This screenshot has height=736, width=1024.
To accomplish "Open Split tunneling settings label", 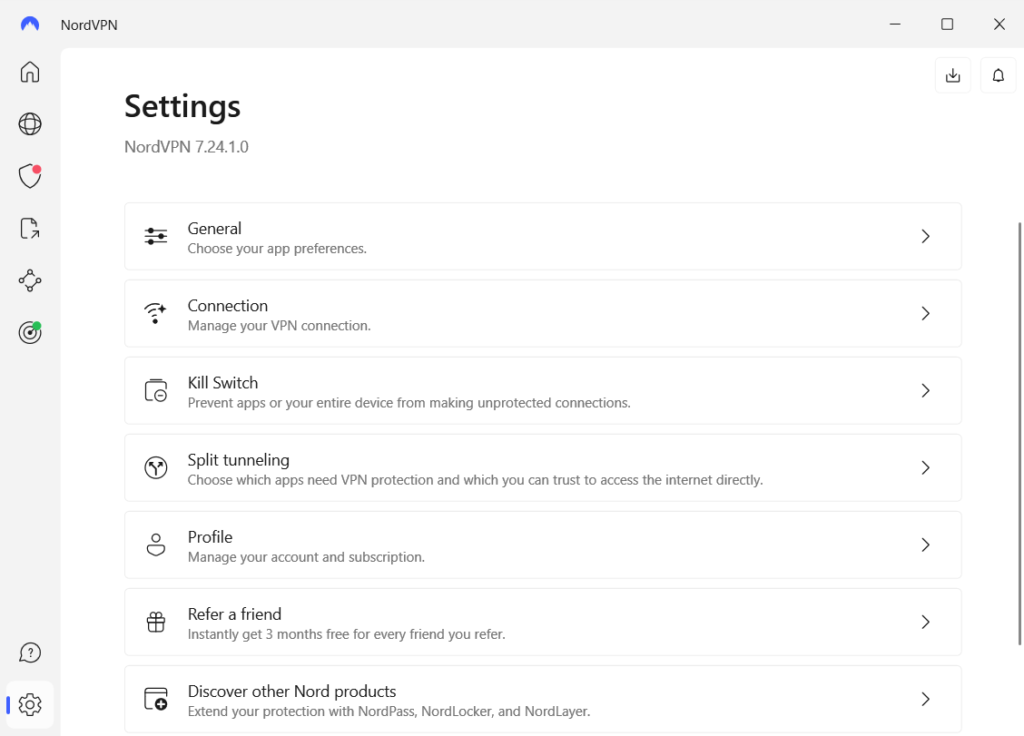I will point(238,460).
